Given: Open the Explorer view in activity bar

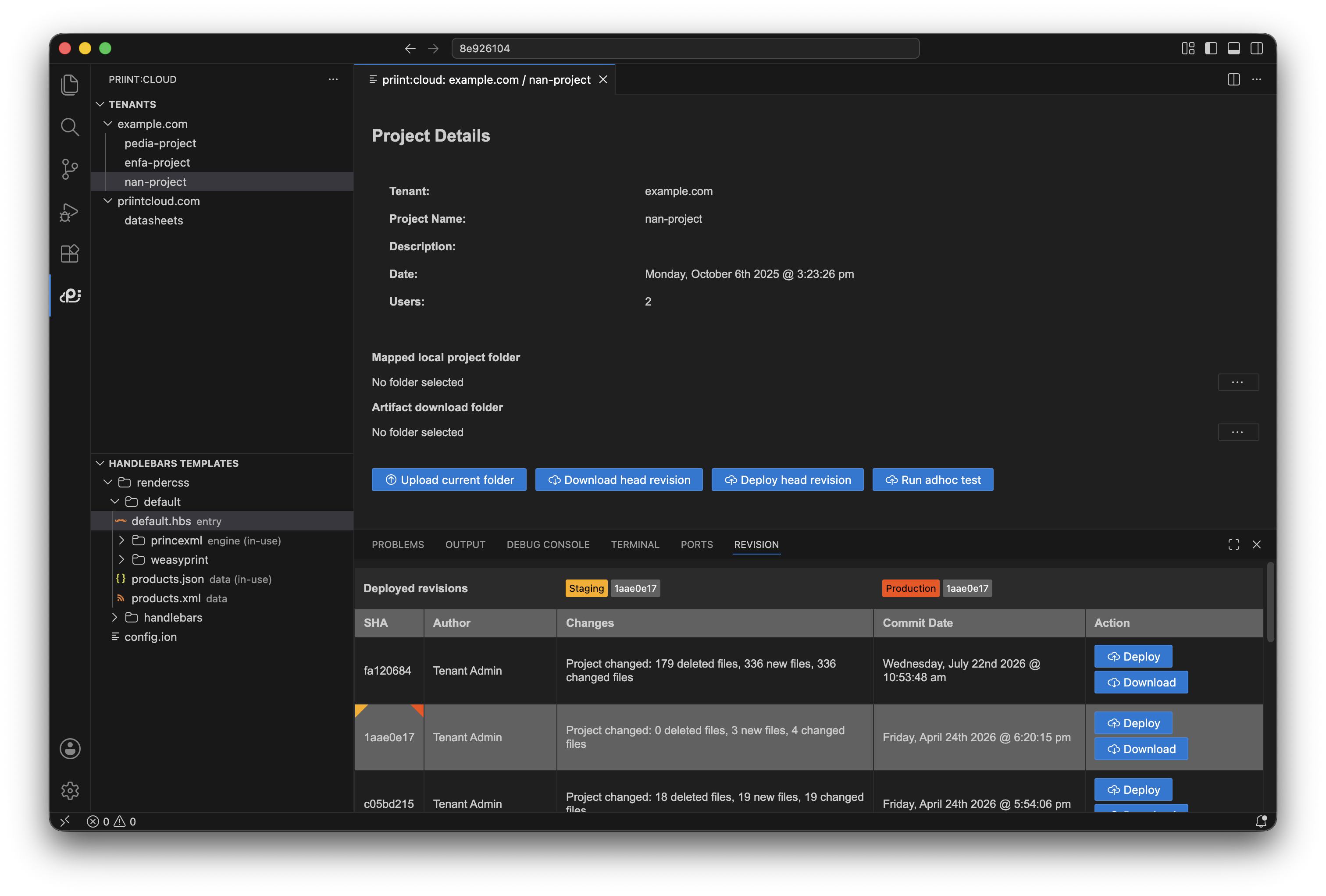Looking at the screenshot, I should 70,85.
